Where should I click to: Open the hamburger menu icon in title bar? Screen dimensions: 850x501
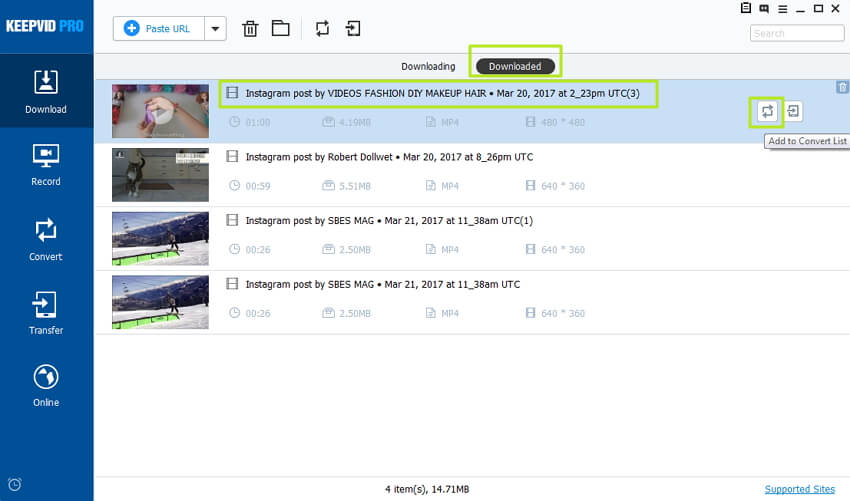[x=782, y=9]
